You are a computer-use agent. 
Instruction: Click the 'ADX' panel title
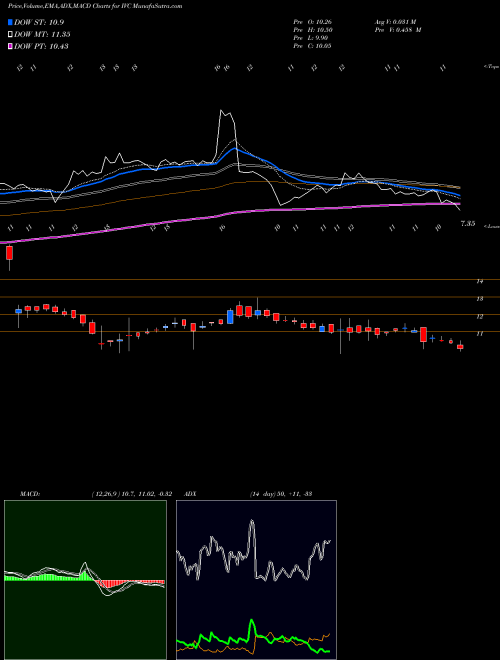(191, 494)
